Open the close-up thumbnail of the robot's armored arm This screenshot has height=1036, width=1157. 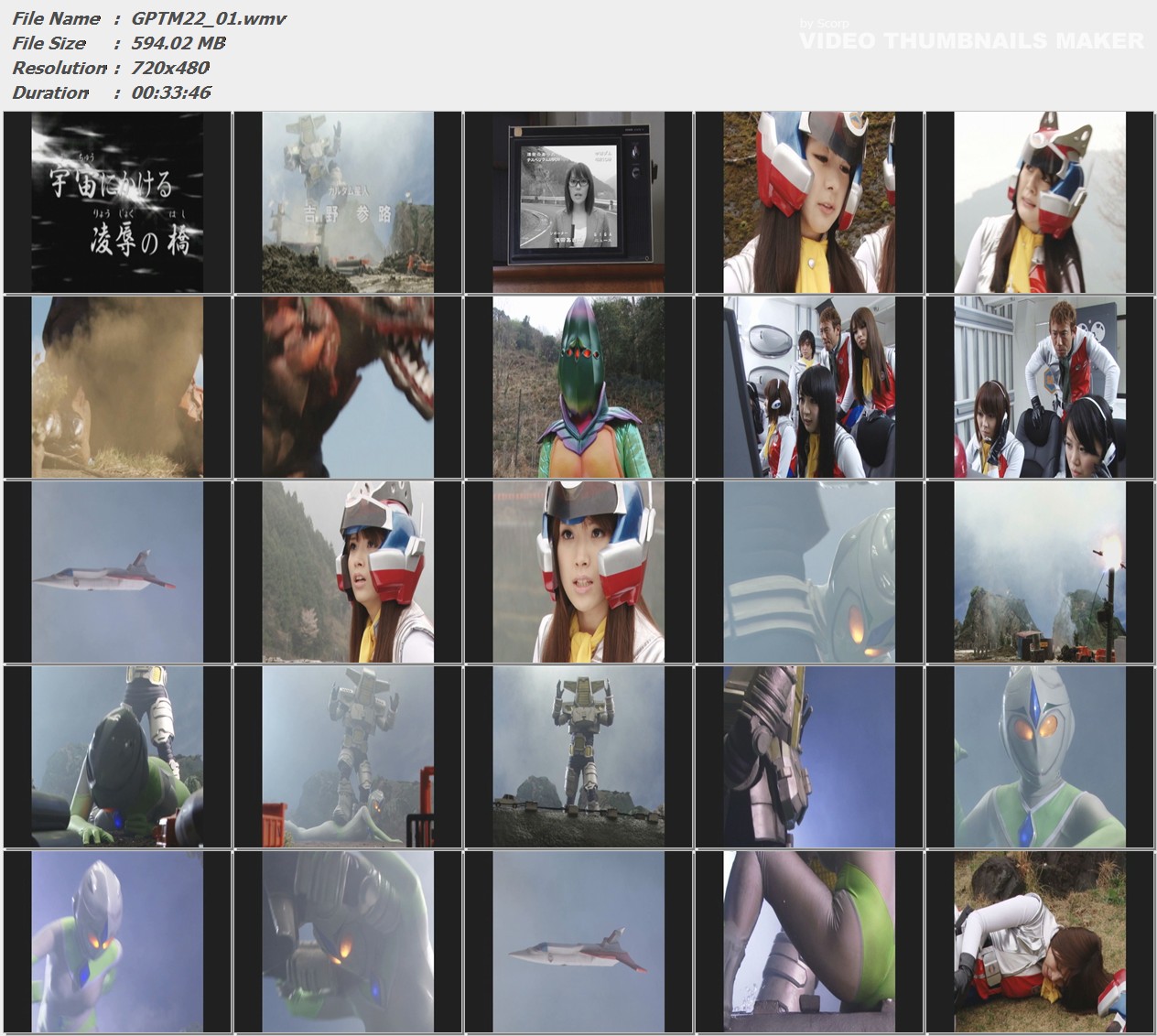coord(809,756)
